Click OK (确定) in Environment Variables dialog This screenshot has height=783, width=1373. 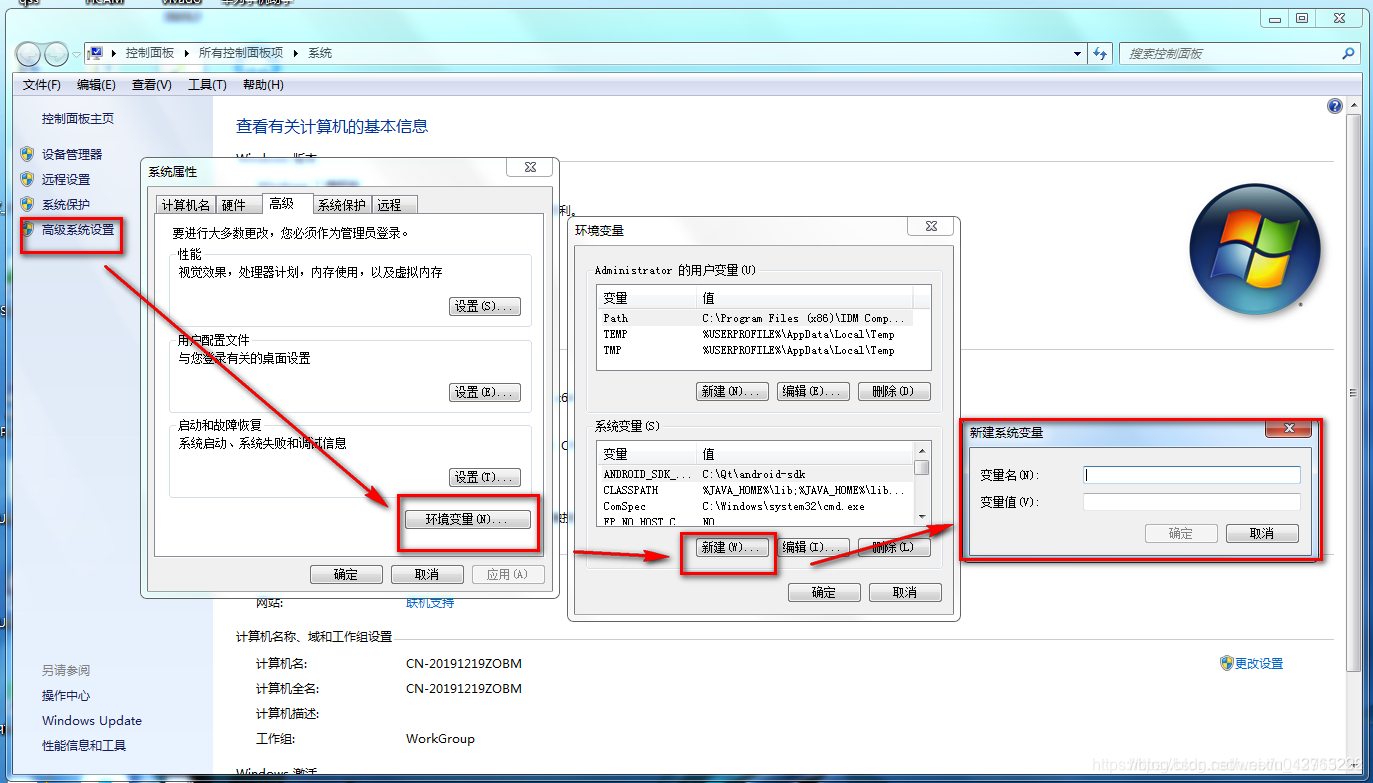click(x=824, y=592)
